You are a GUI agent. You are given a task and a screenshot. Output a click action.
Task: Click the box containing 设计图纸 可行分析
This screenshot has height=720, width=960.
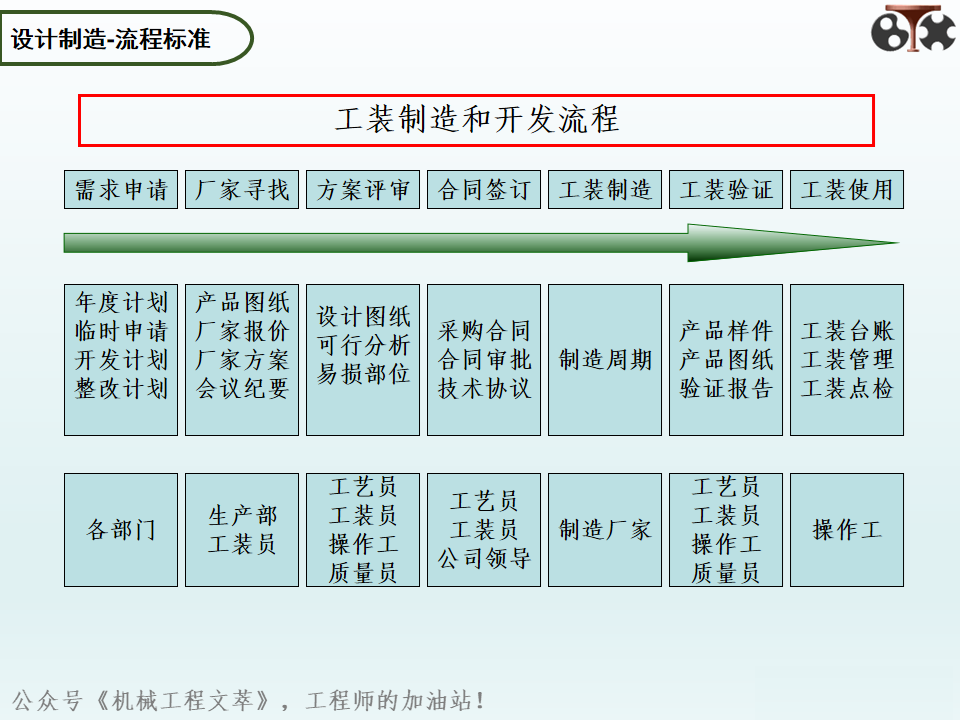[363, 360]
